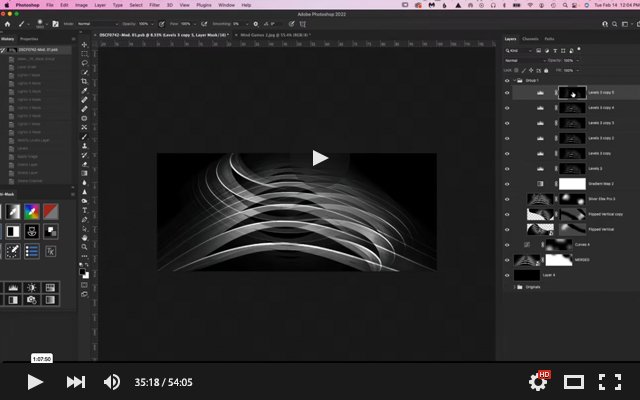The image size is (640, 400).
Task: Open the layer Fill dropdown arrow
Action: 577,70
